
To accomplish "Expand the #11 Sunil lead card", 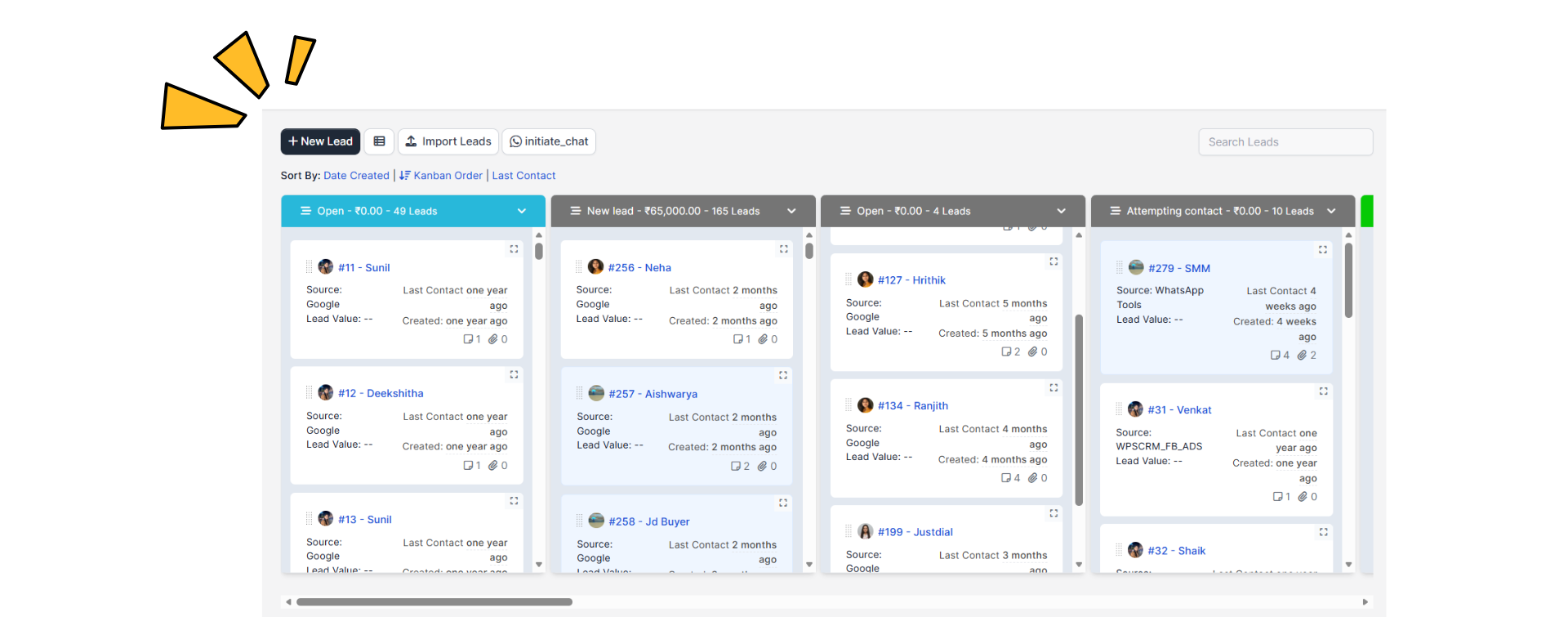I will (514, 249).
